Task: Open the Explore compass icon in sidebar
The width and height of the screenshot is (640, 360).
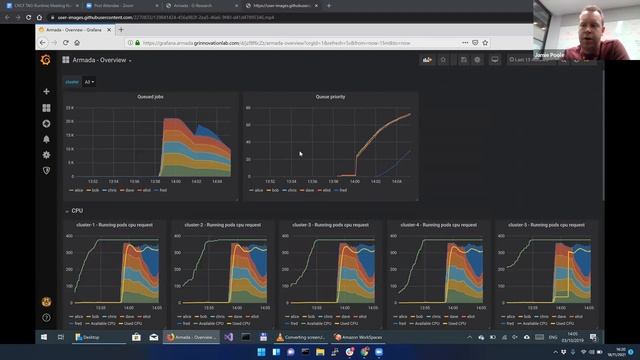Action: pyautogui.click(x=46, y=123)
